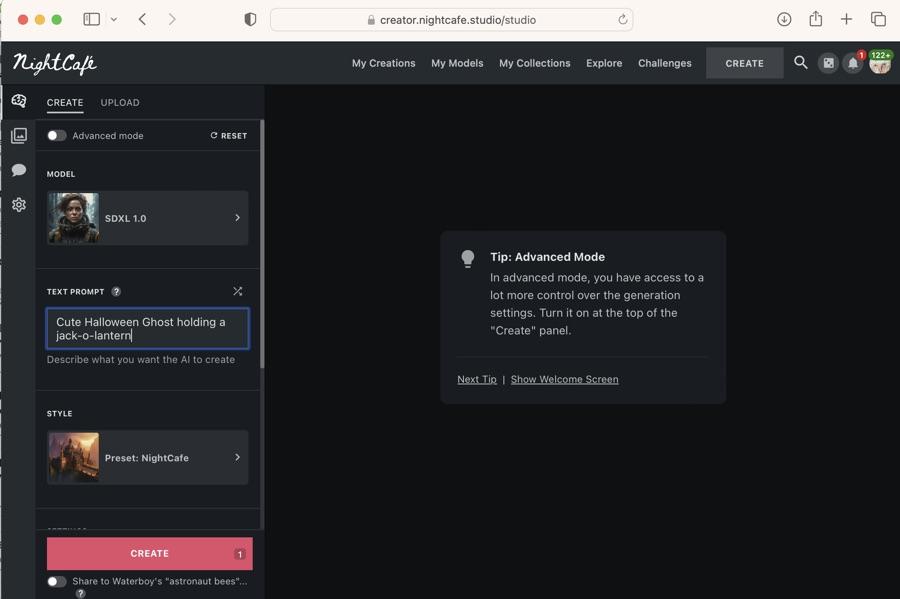The image size is (900, 599).
Task: Click the shuffle random prompt icon
Action: pos(238,291)
